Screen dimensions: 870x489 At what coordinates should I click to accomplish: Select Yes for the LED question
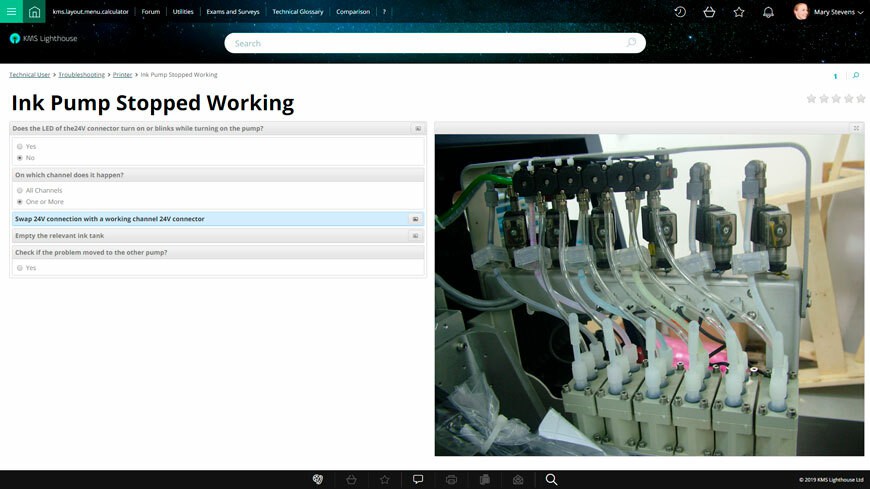click(20, 147)
